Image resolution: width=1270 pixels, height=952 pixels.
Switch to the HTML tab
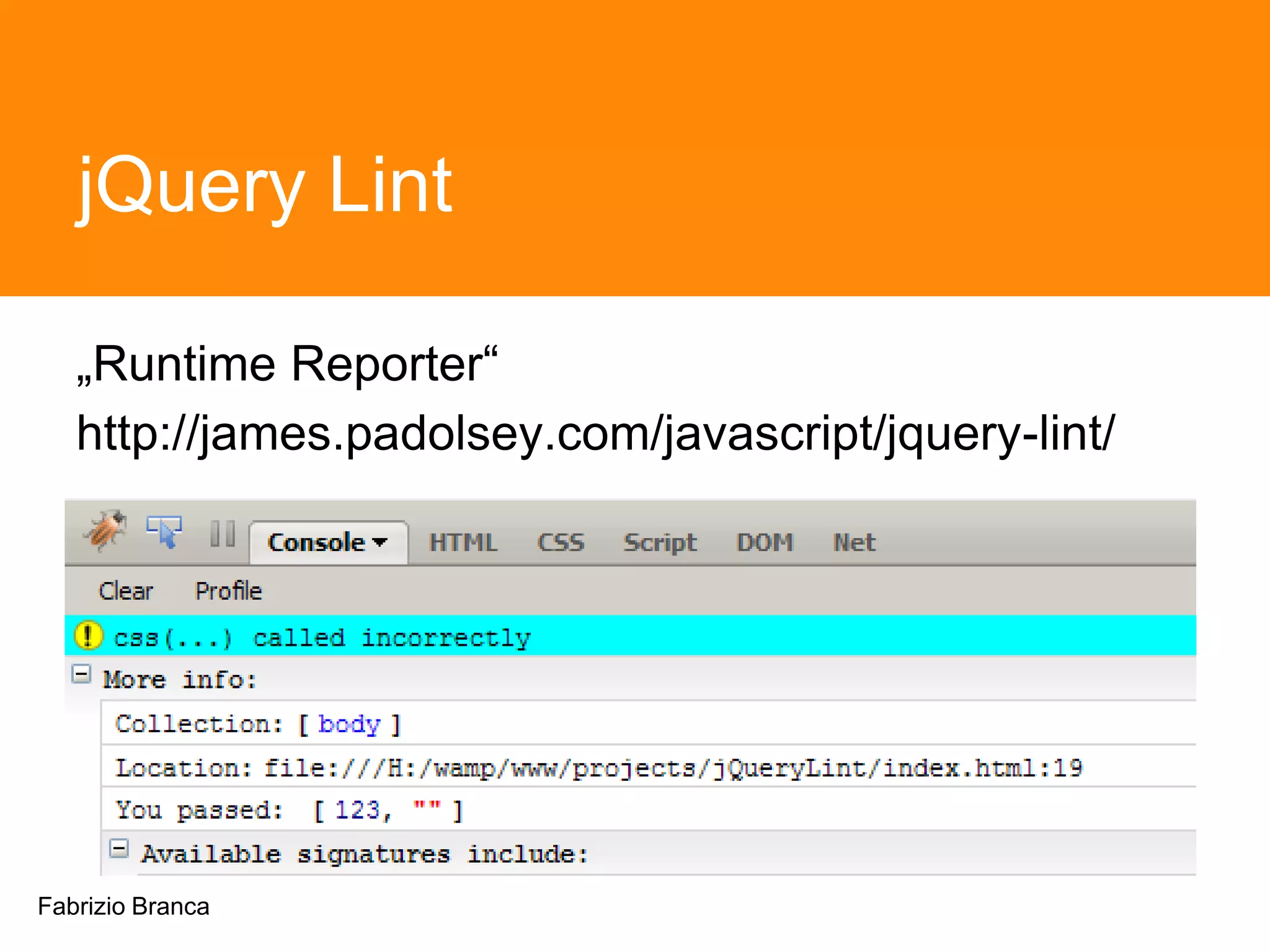pos(463,543)
